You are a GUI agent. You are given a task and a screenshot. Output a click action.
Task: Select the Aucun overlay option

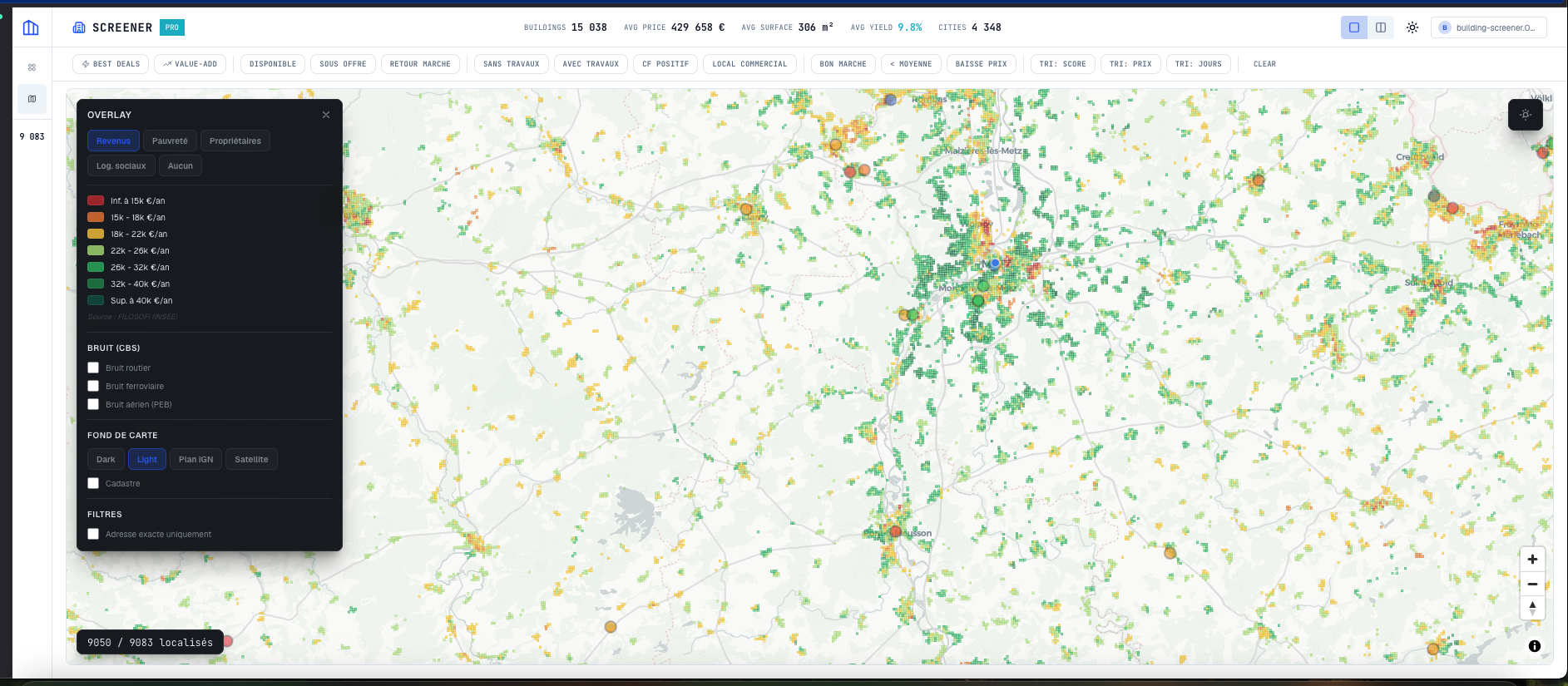pyautogui.click(x=181, y=165)
